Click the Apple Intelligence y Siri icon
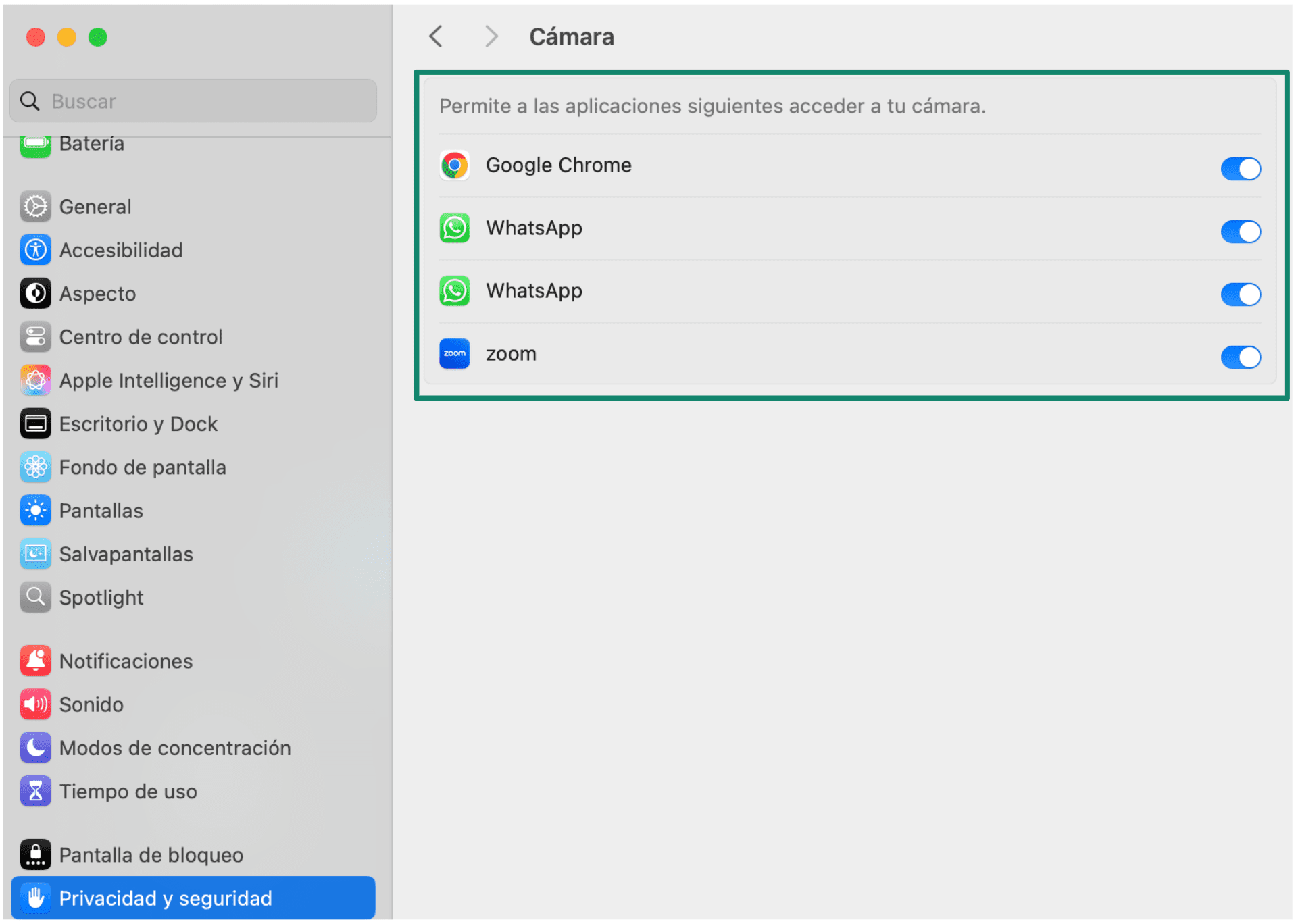 [x=35, y=380]
